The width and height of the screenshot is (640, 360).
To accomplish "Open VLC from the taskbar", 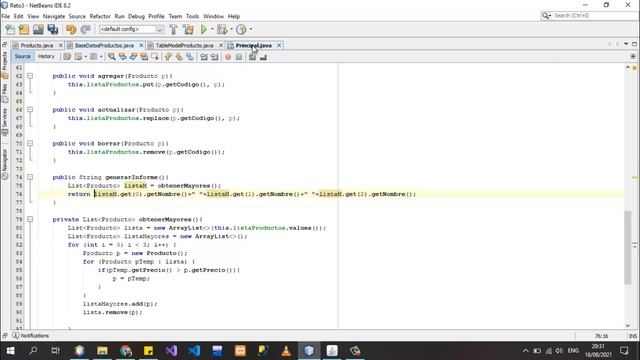I will pos(286,351).
